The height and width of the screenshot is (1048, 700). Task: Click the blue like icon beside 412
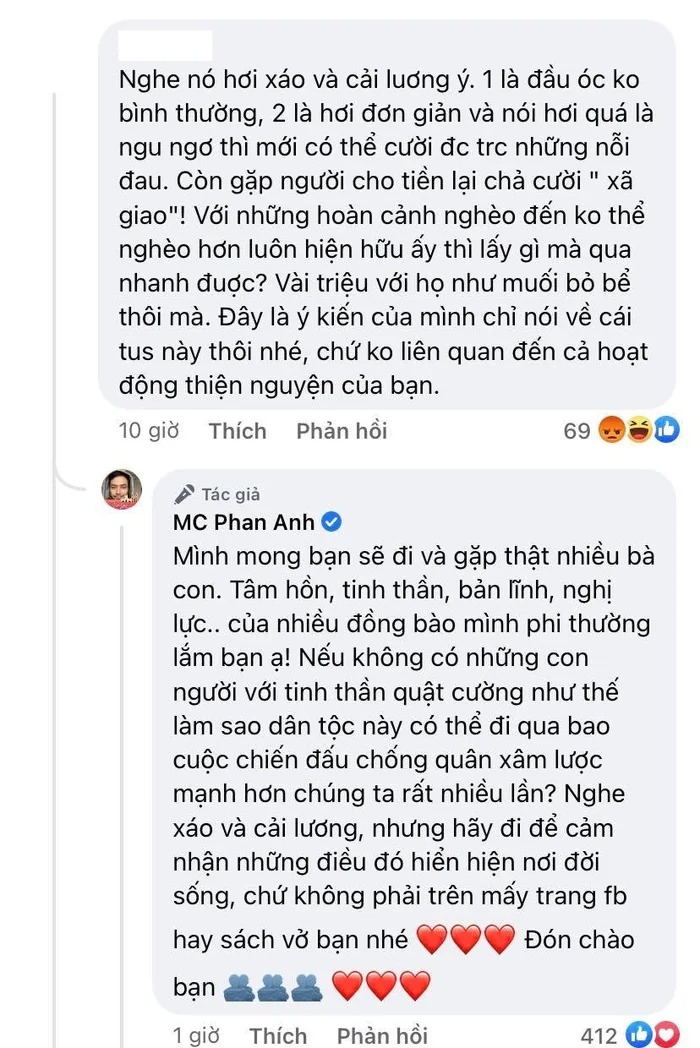pos(641,1033)
